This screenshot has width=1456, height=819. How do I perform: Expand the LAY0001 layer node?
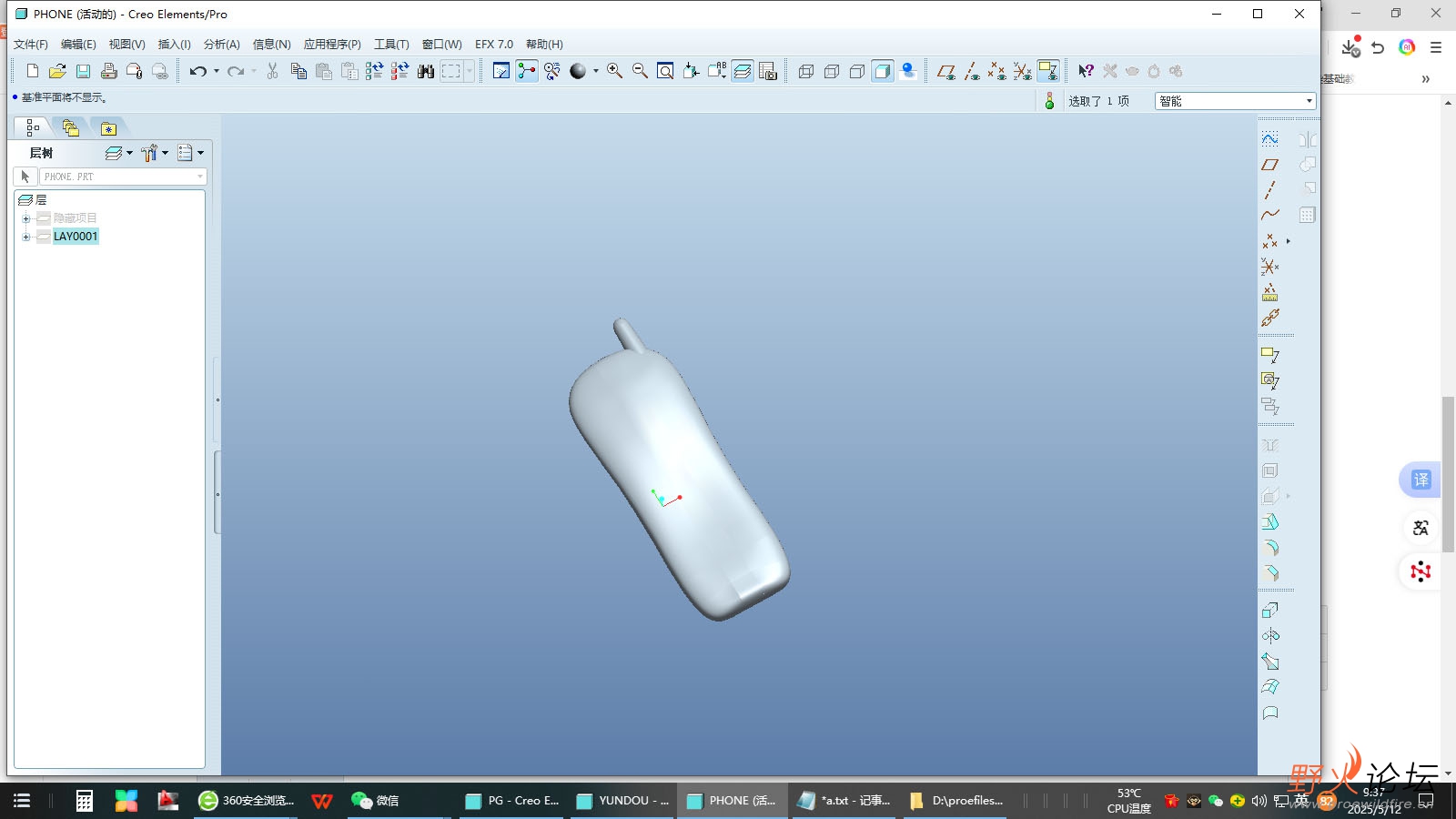point(26,237)
